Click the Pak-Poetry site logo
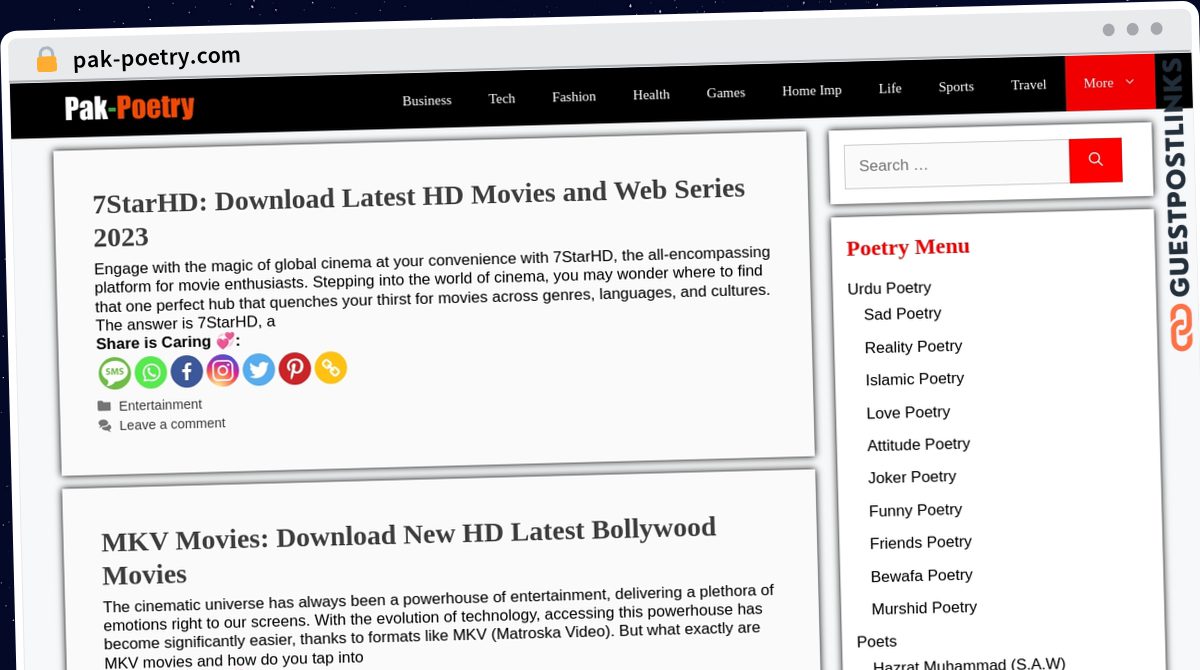The height and width of the screenshot is (670, 1200). click(x=129, y=108)
